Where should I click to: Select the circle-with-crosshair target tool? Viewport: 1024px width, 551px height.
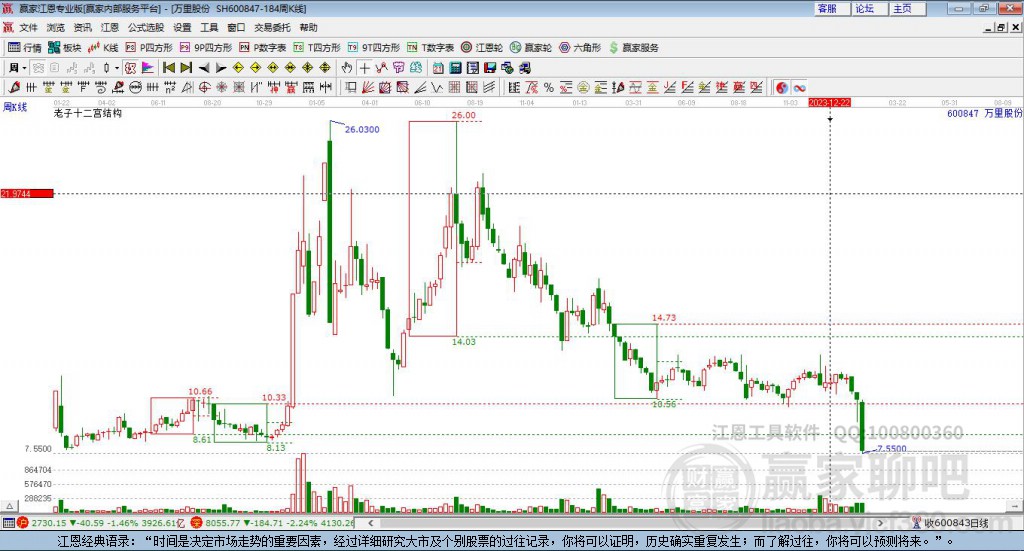pos(204,87)
